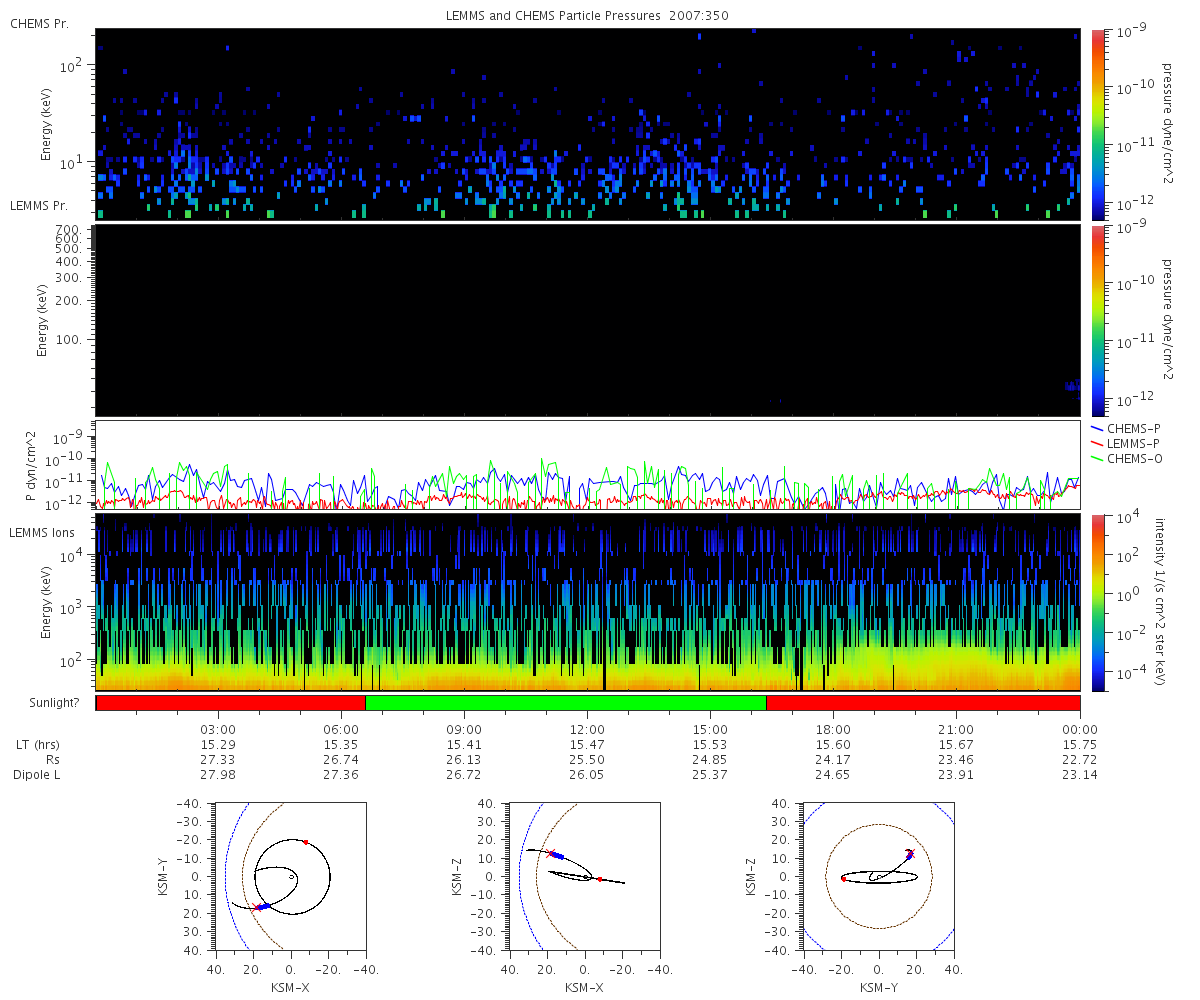Select the pressure line plot panel
Image resolution: width=1200 pixels, height=1000 pixels.
pos(588,465)
